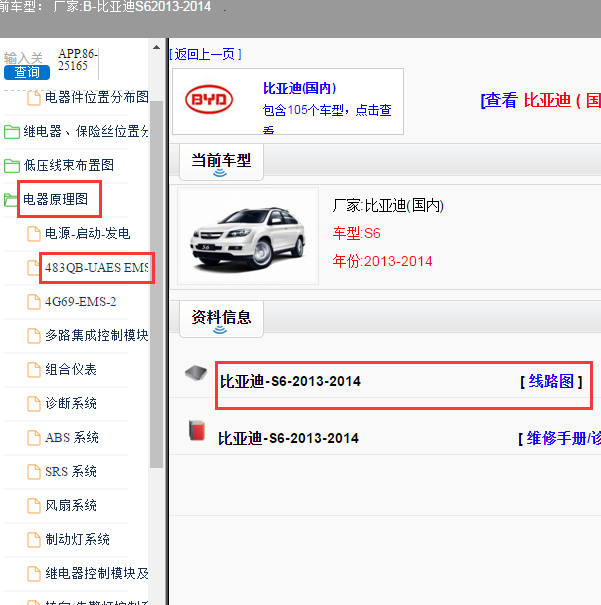Select the 当前车型 tab
601x605 pixels.
coord(221,162)
